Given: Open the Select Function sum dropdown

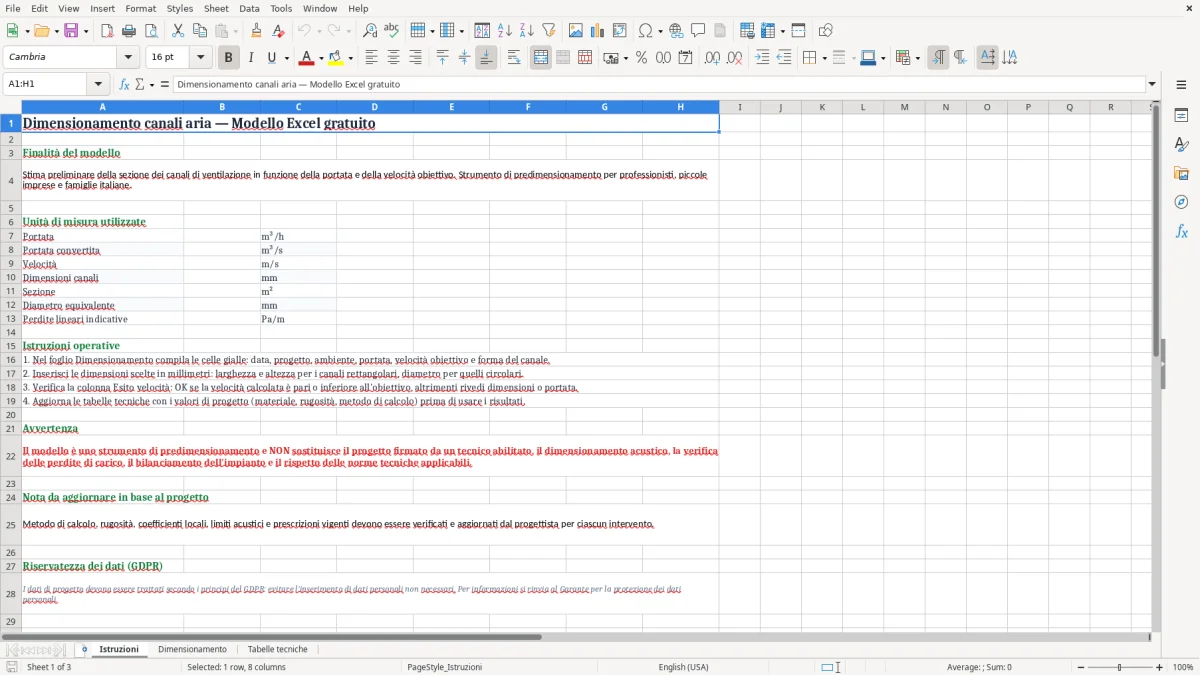Looking at the screenshot, I should [x=152, y=84].
